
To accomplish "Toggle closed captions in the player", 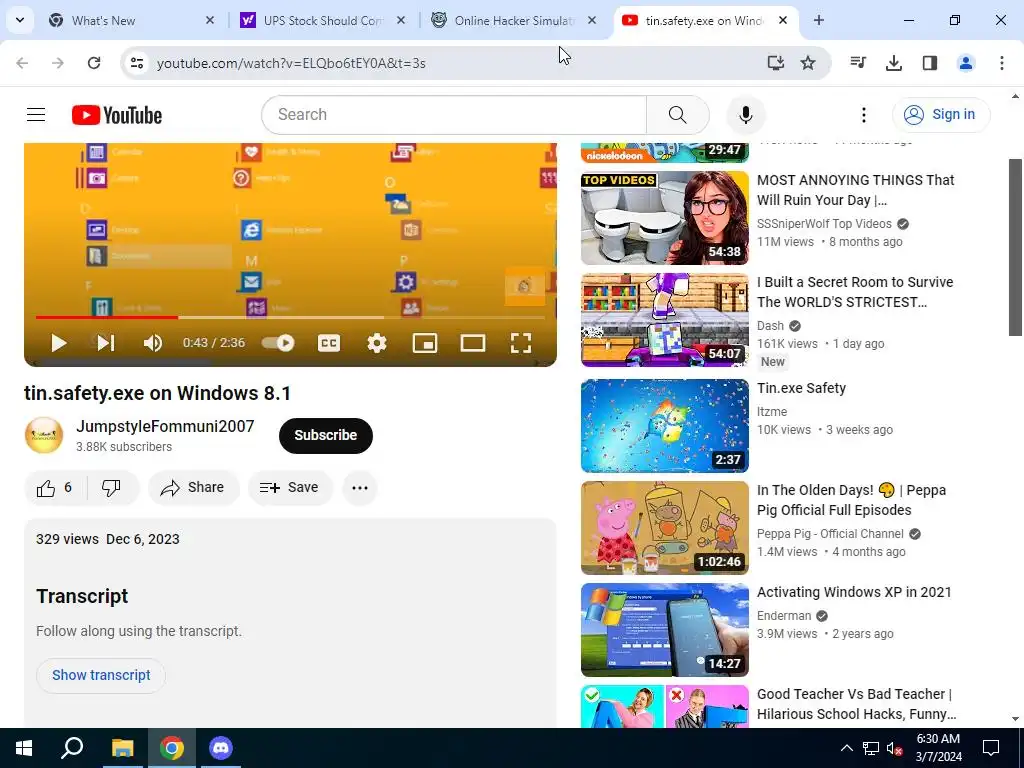I will pos(328,343).
